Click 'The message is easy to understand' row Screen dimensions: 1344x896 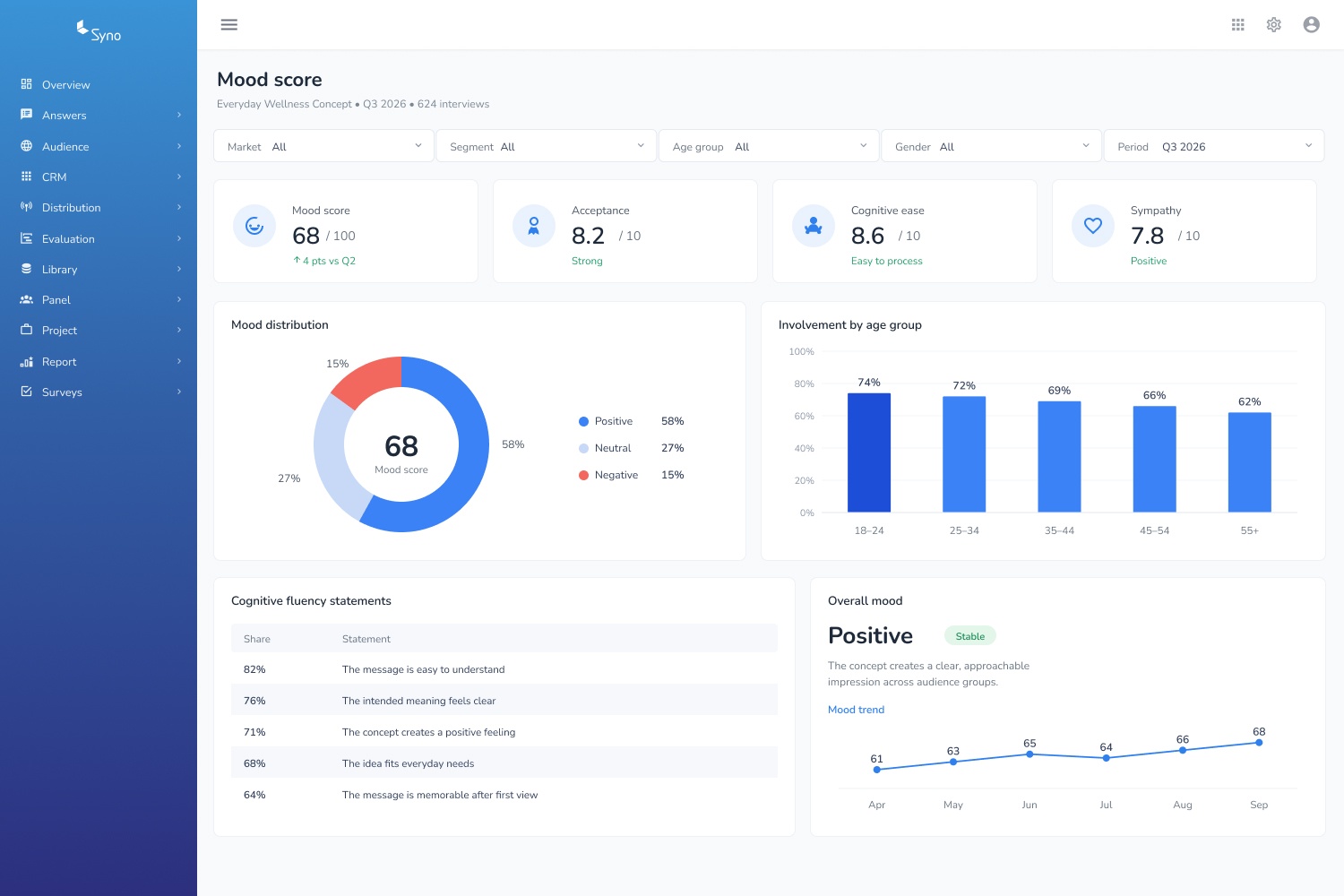point(504,669)
